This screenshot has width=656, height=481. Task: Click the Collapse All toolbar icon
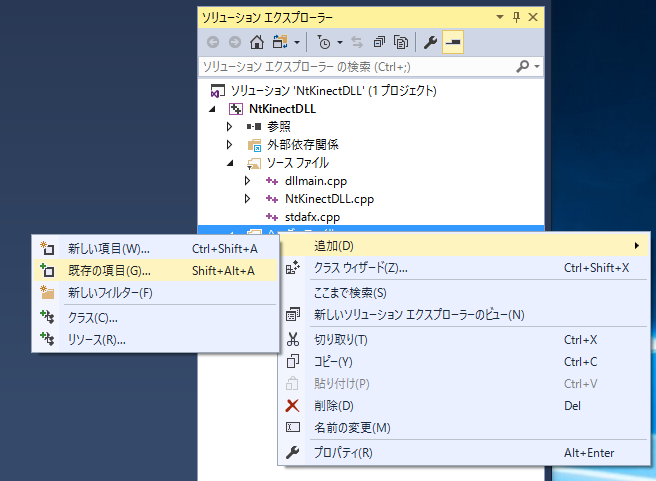point(379,42)
